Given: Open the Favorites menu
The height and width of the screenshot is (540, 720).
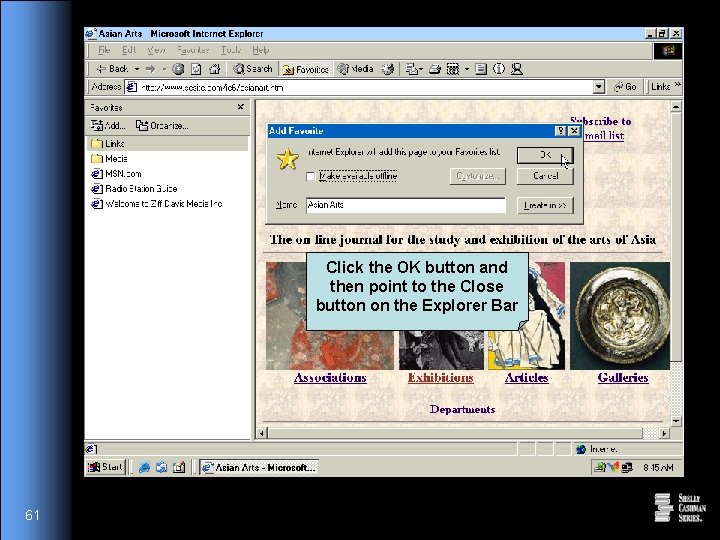Looking at the screenshot, I should click(193, 50).
